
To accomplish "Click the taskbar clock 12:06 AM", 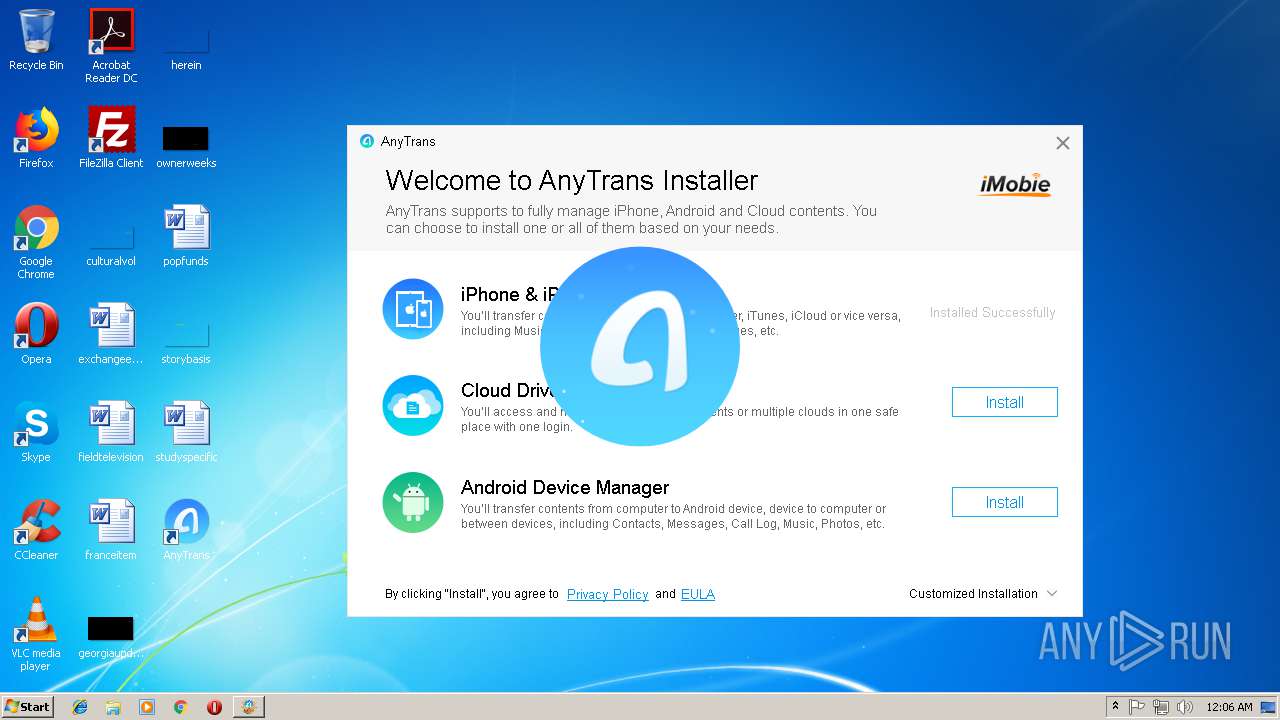I will click(x=1229, y=707).
